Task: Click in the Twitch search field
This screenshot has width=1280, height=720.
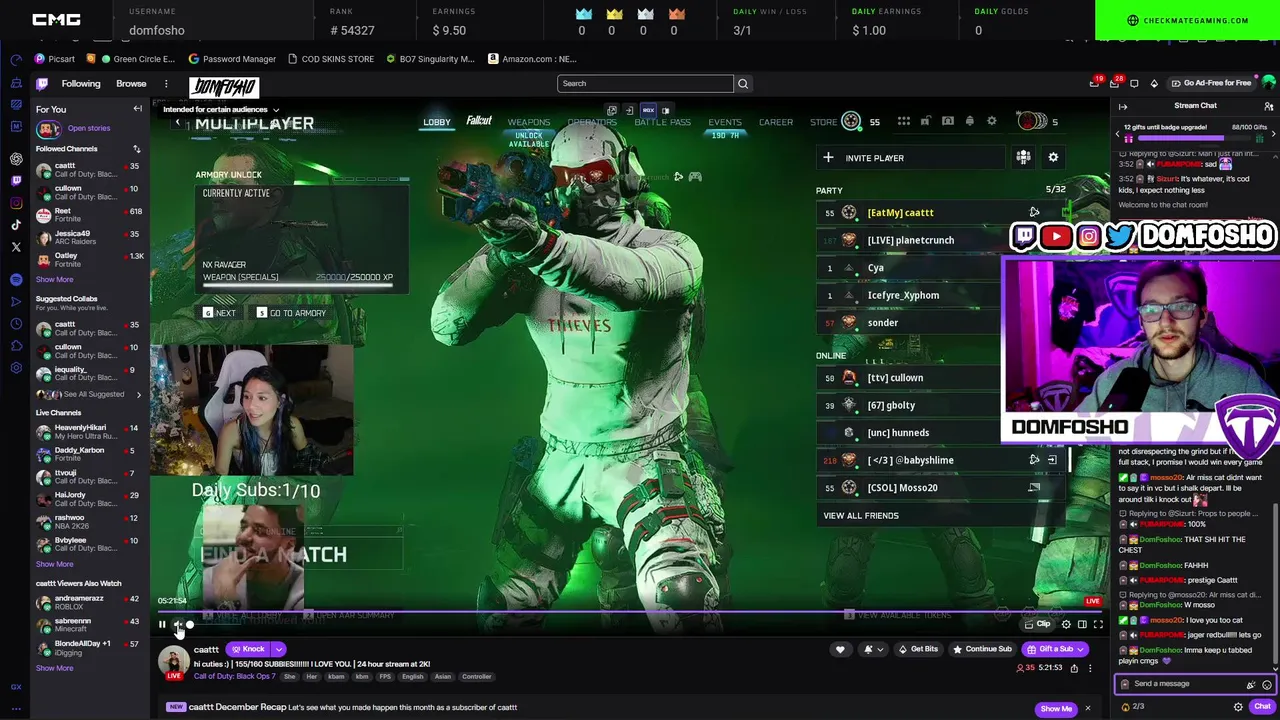Action: click(x=645, y=84)
